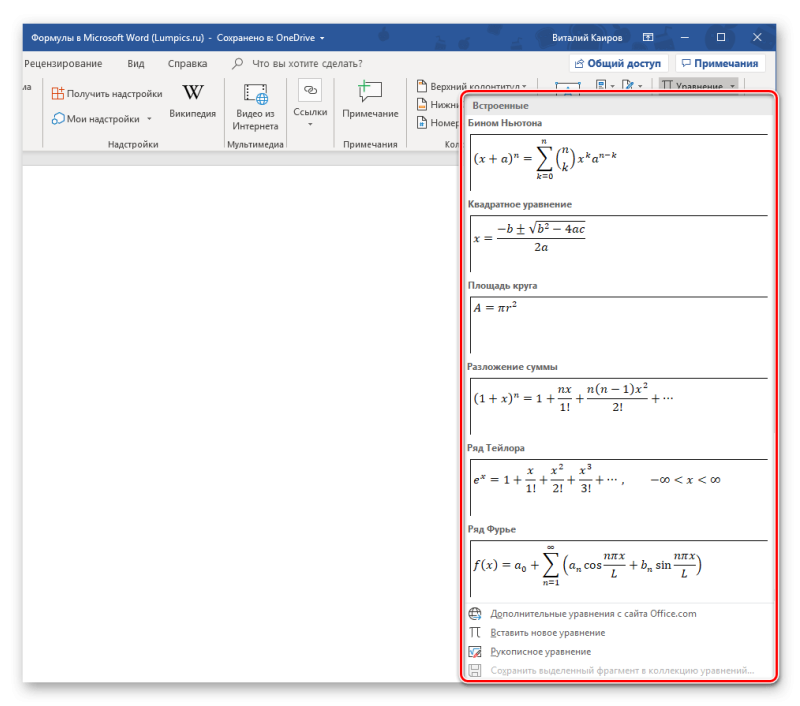Expand the Ссылки dropdown arrow

click(x=310, y=124)
